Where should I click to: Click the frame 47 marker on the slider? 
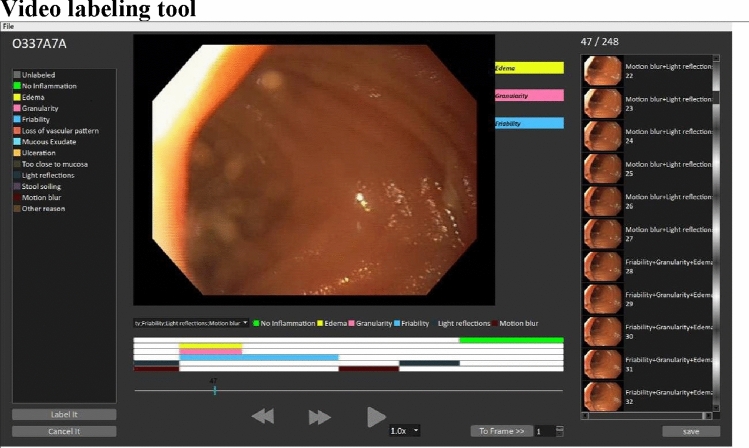click(215, 390)
